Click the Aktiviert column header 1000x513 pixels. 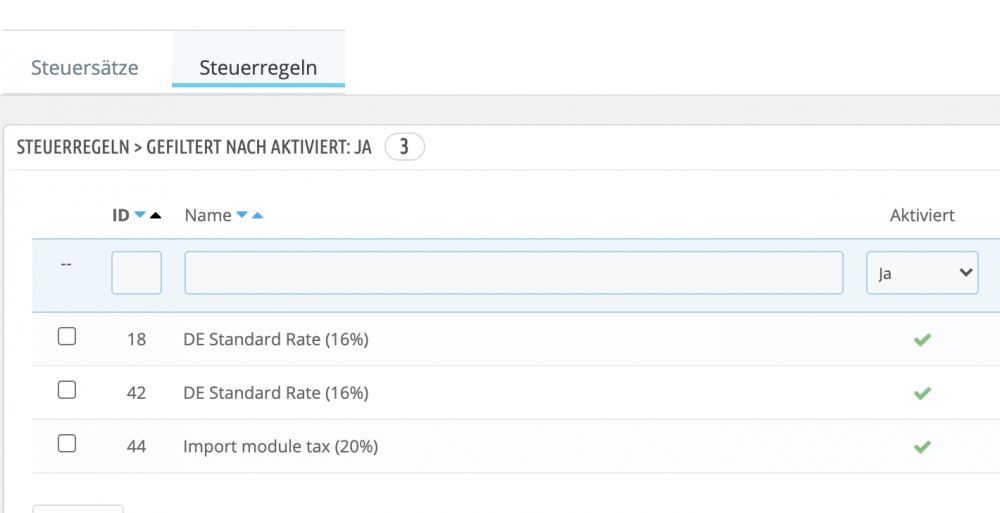(x=922, y=216)
